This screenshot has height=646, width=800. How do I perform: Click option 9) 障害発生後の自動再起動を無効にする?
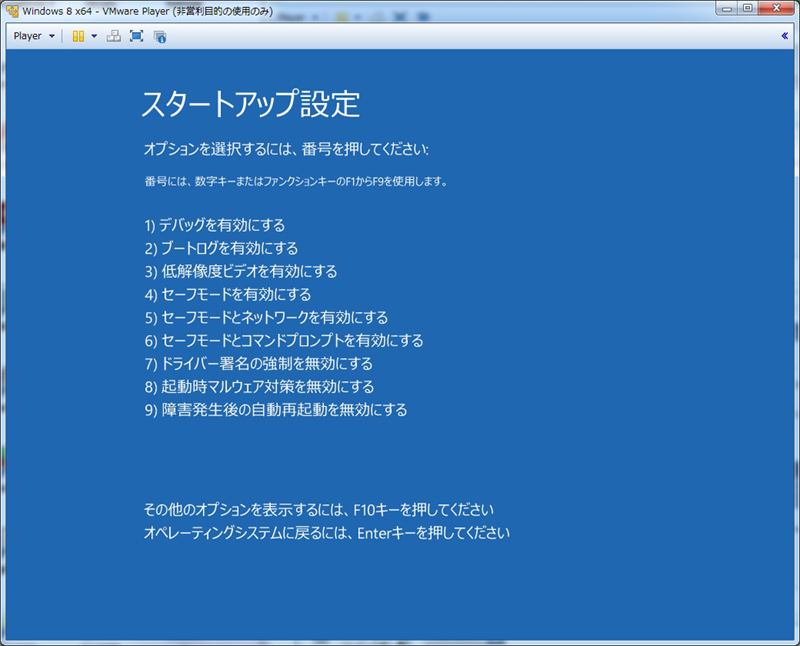pos(276,410)
